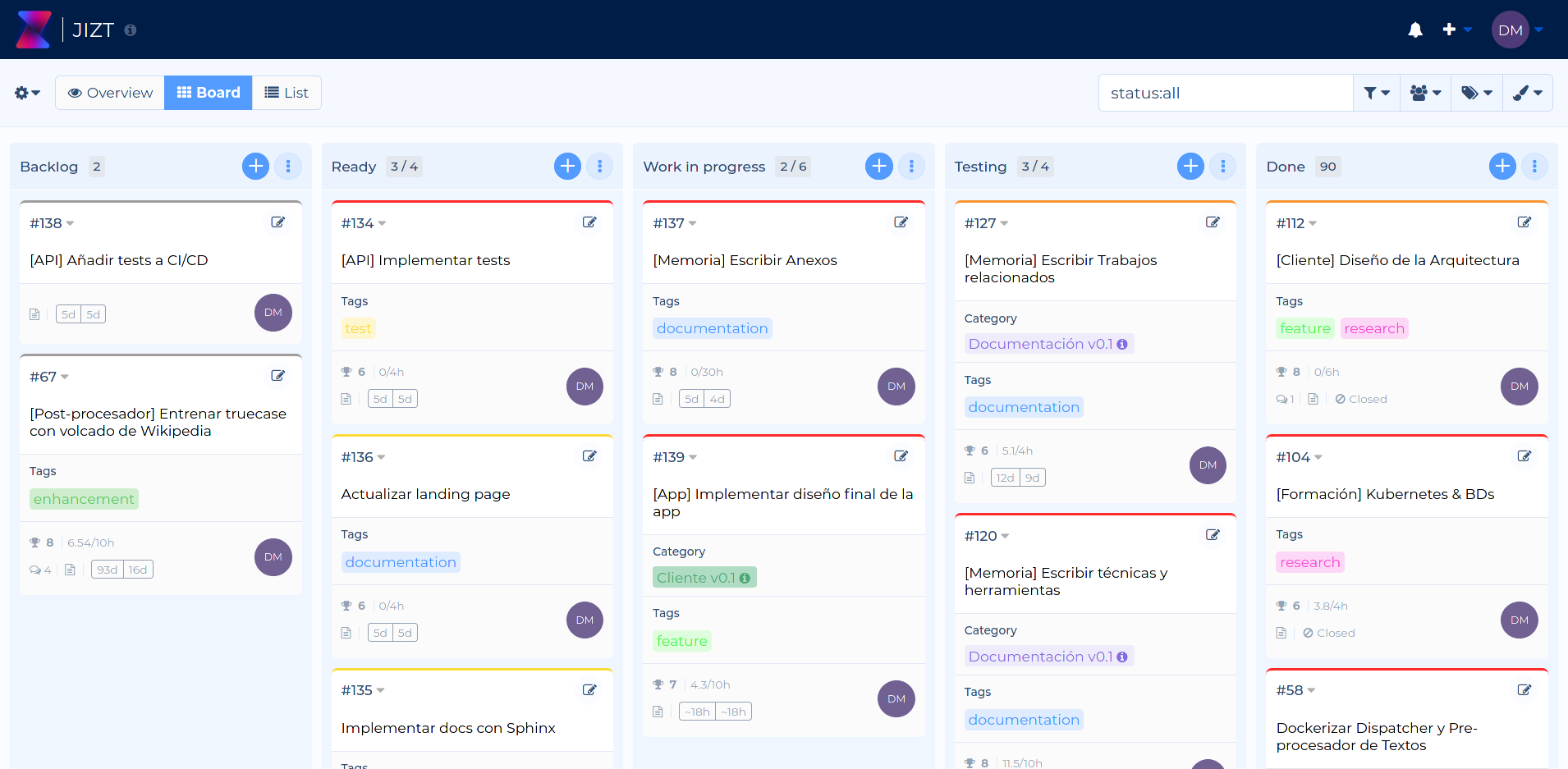Click the Cliente v0.1 category label

[x=704, y=578]
